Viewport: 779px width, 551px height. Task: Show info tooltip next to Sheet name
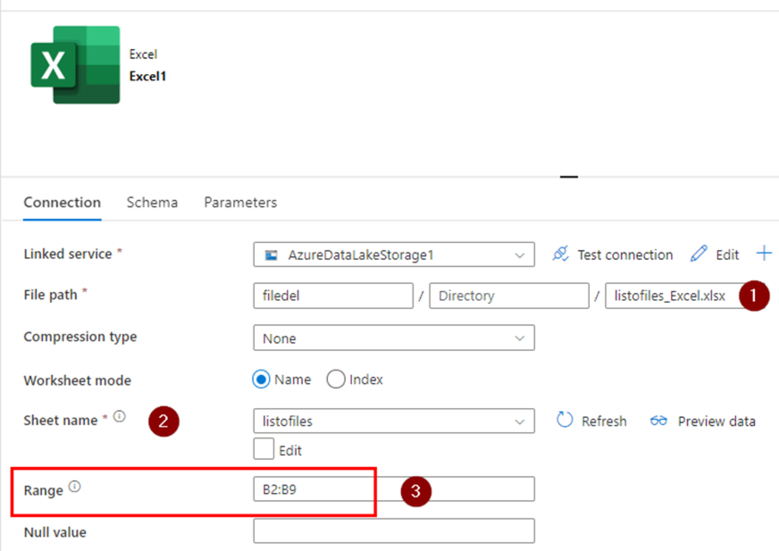119,416
